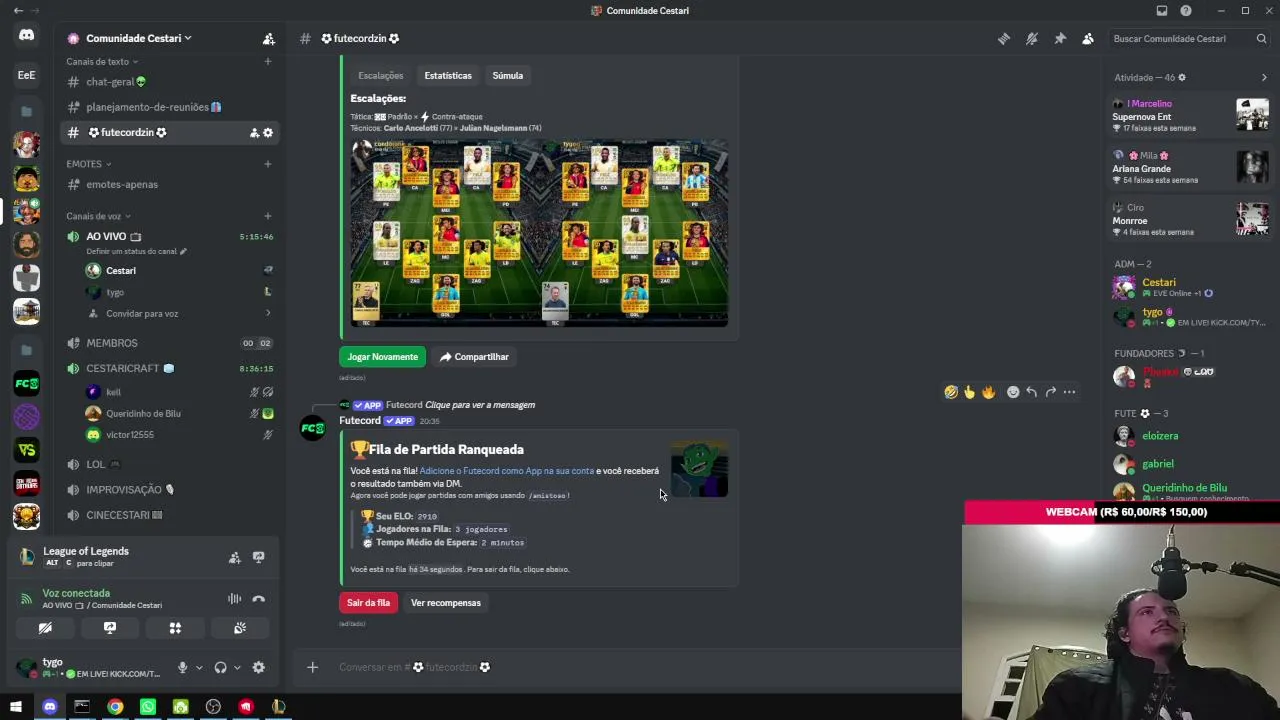Mute the microphone
Screen dimensions: 1280x720
coord(182,668)
